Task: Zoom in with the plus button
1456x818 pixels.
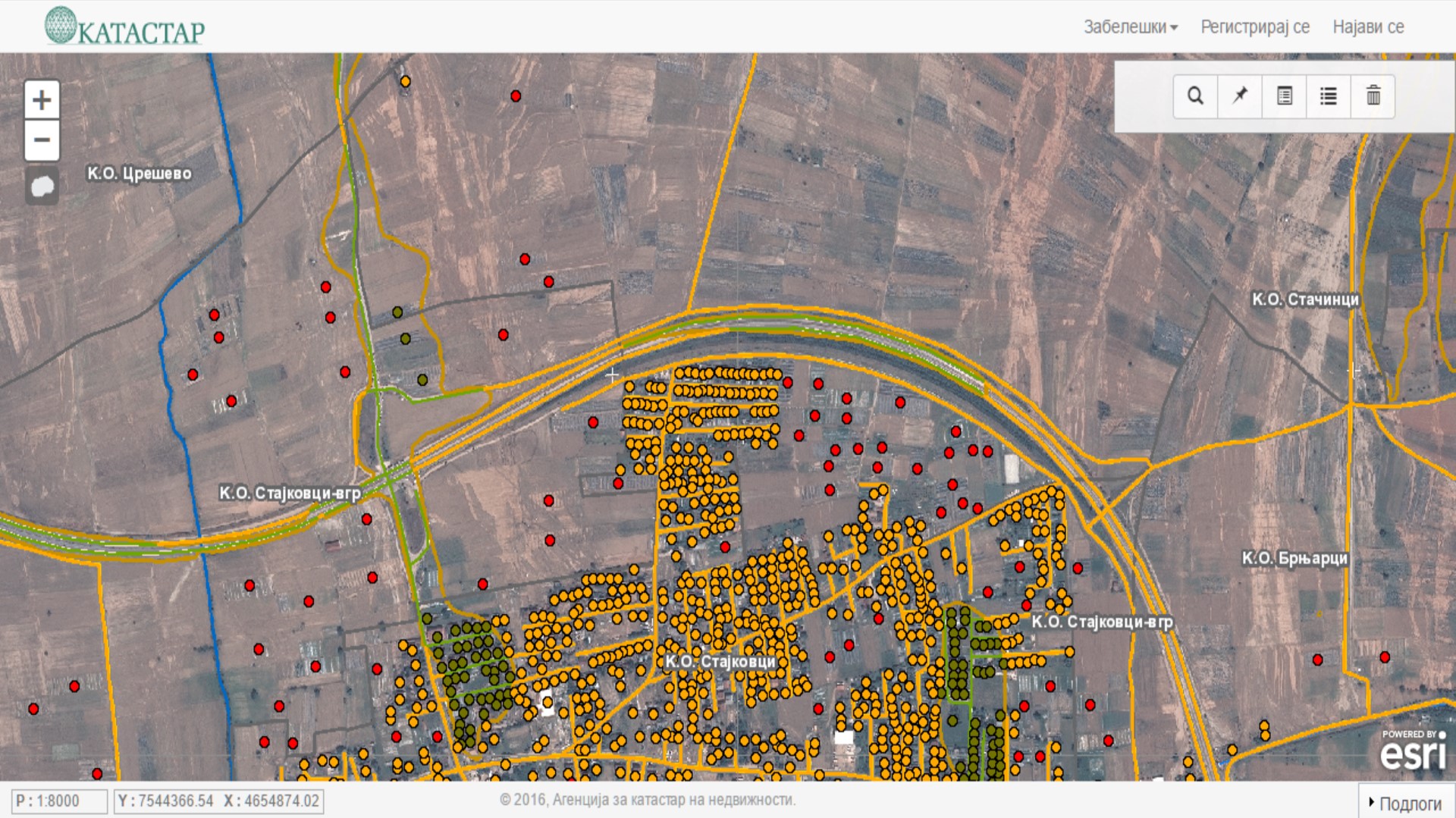Action: [42, 100]
